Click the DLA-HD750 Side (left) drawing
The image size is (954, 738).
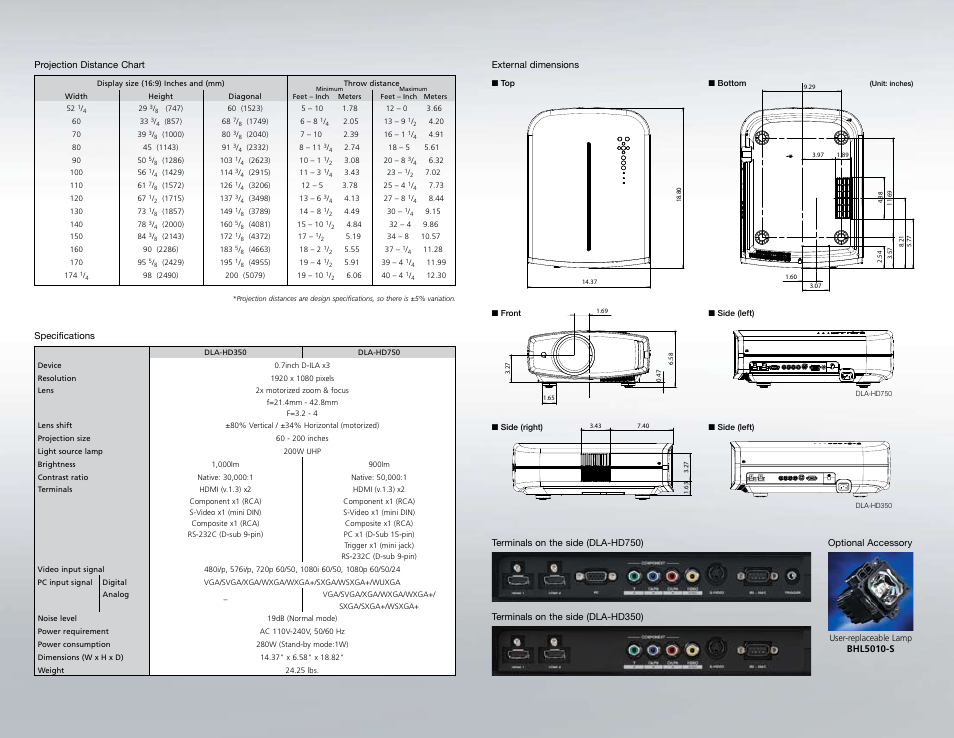click(813, 358)
